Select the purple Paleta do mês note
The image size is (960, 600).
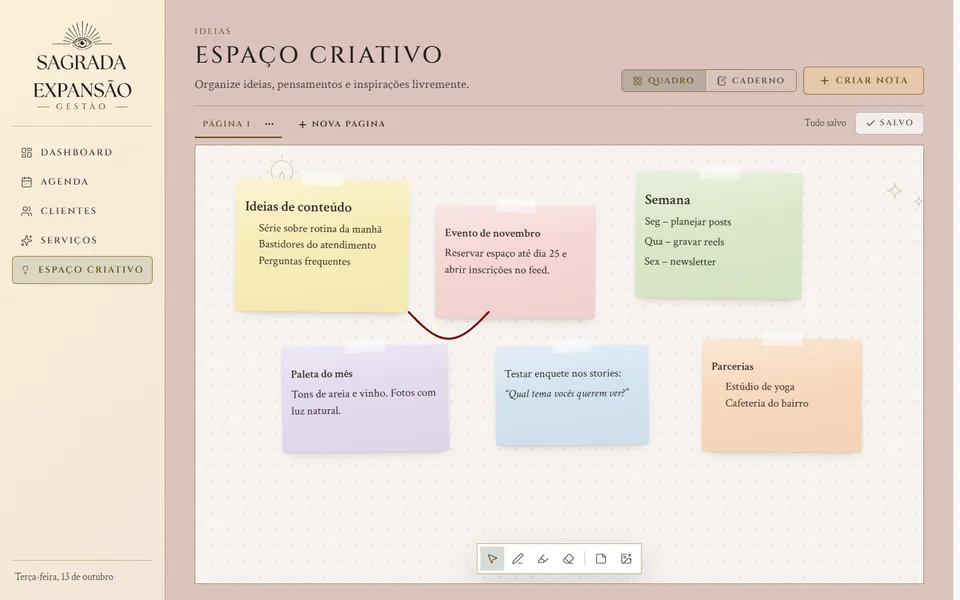(366, 399)
